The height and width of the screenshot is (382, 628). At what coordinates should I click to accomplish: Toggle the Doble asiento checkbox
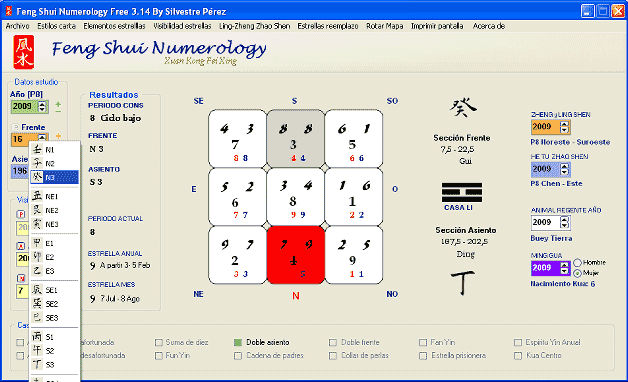[238, 342]
